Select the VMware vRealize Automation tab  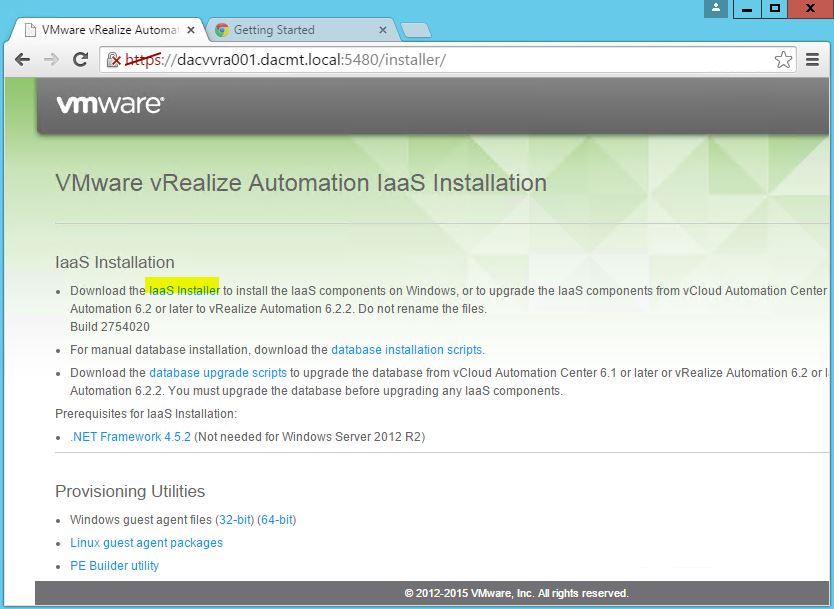click(106, 30)
